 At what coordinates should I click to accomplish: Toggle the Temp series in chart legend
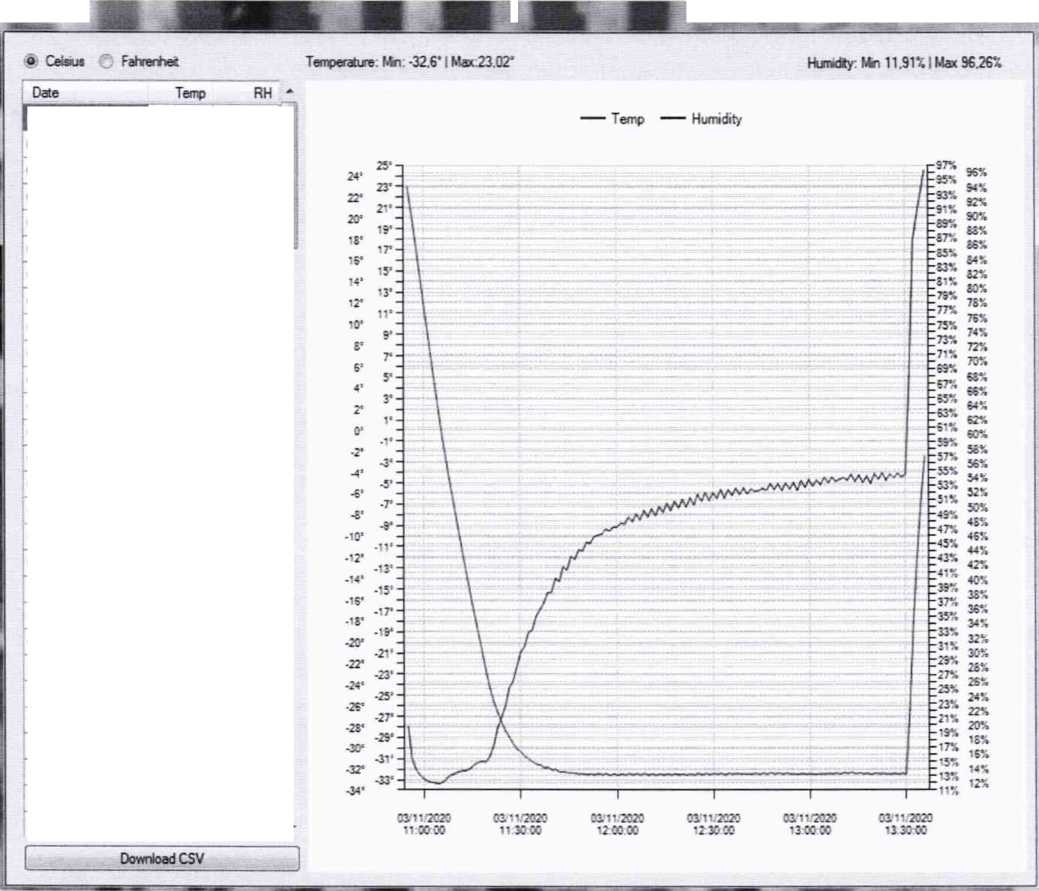point(613,118)
